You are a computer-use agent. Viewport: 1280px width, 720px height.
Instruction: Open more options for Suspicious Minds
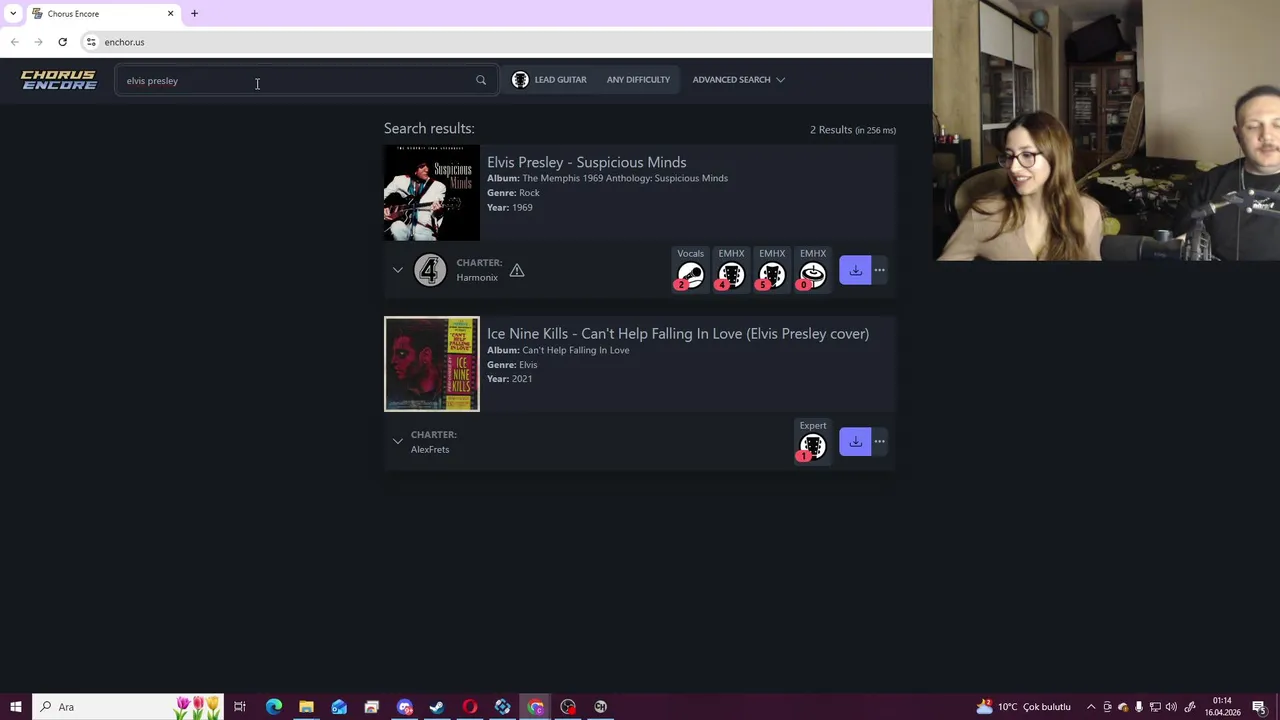[x=880, y=270]
